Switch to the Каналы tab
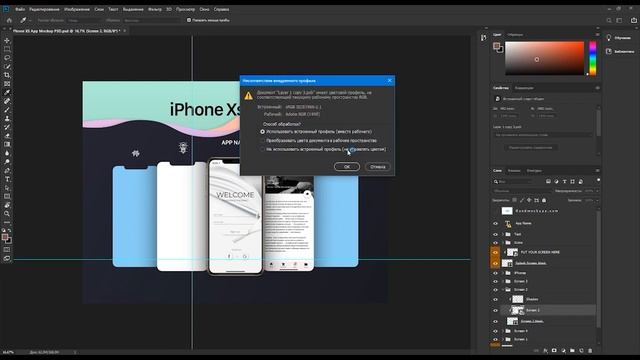640x360 pixels. 514,171
